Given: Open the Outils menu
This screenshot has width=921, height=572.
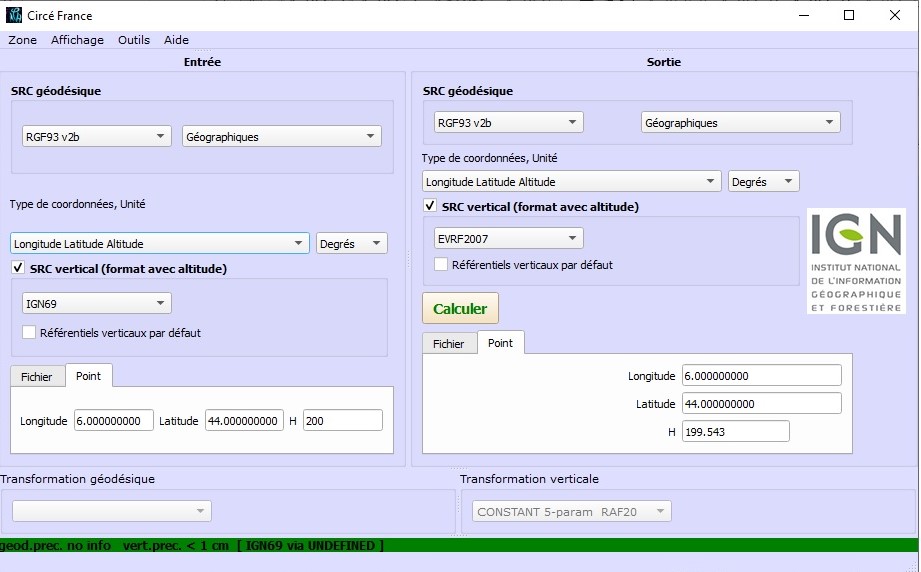Looking at the screenshot, I should click(x=134, y=40).
